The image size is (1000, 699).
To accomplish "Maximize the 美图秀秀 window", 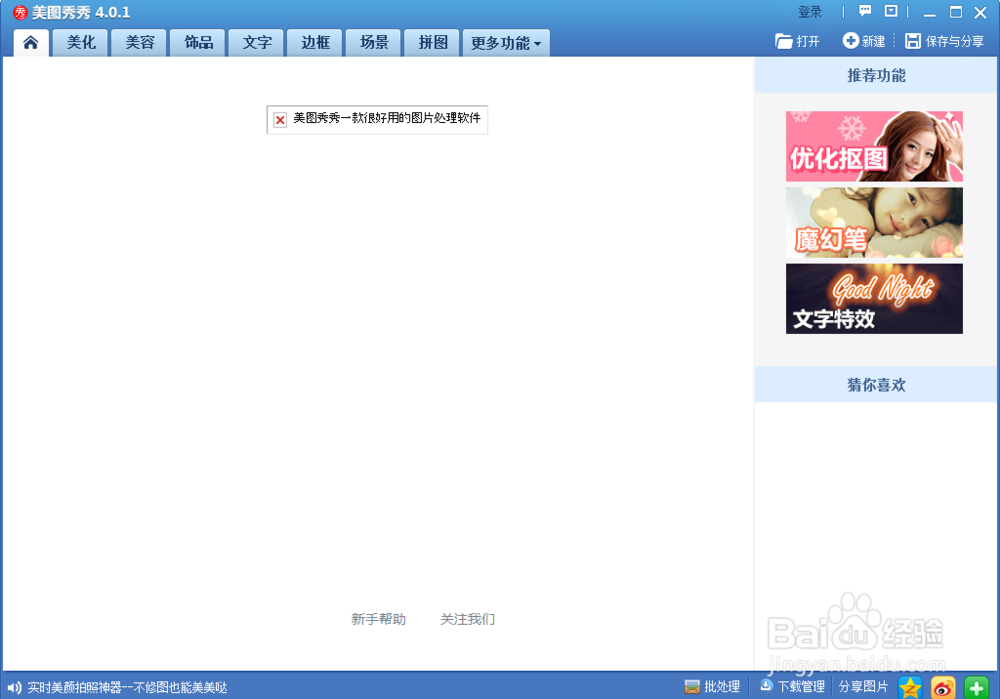I will 955,12.
